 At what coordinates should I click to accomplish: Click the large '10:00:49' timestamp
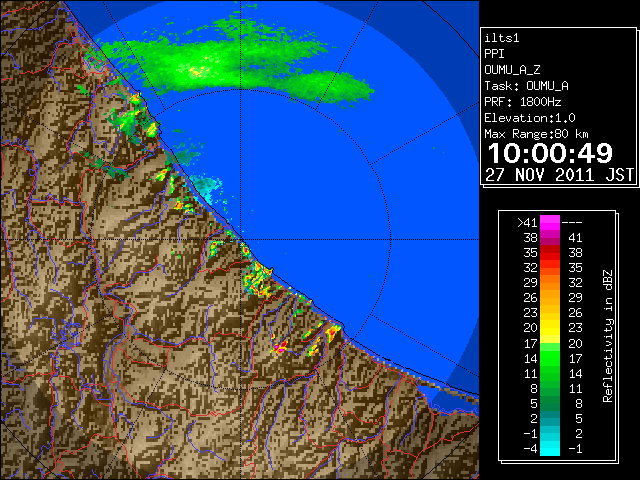550,153
